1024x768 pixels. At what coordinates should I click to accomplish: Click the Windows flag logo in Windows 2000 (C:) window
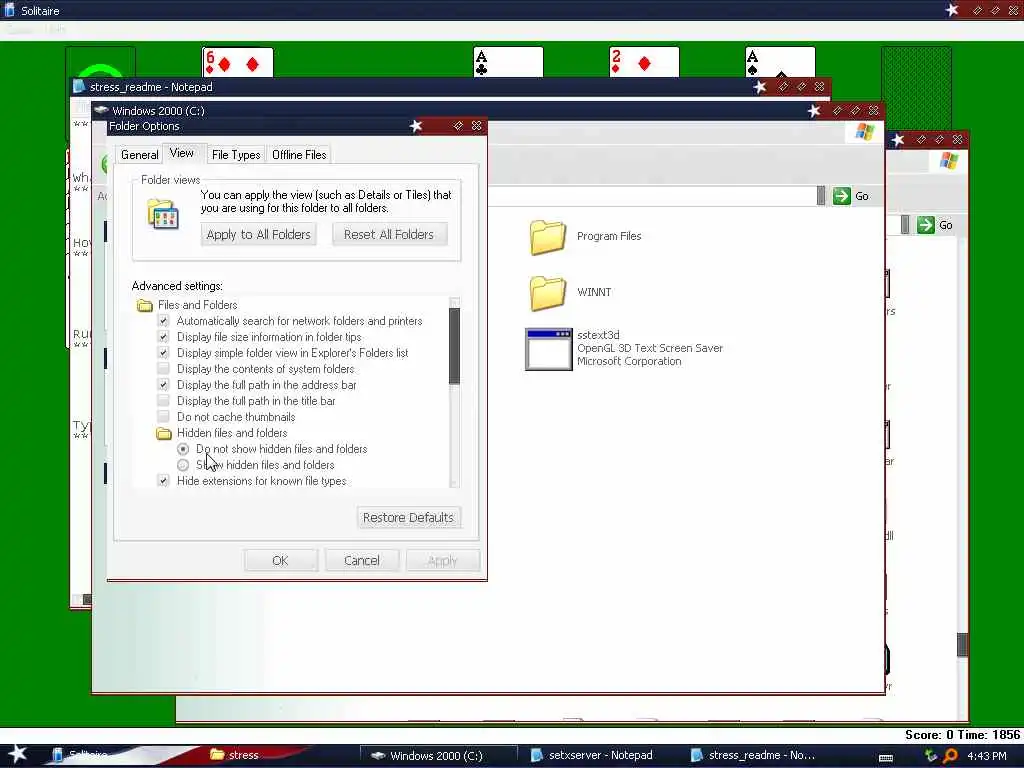(865, 132)
